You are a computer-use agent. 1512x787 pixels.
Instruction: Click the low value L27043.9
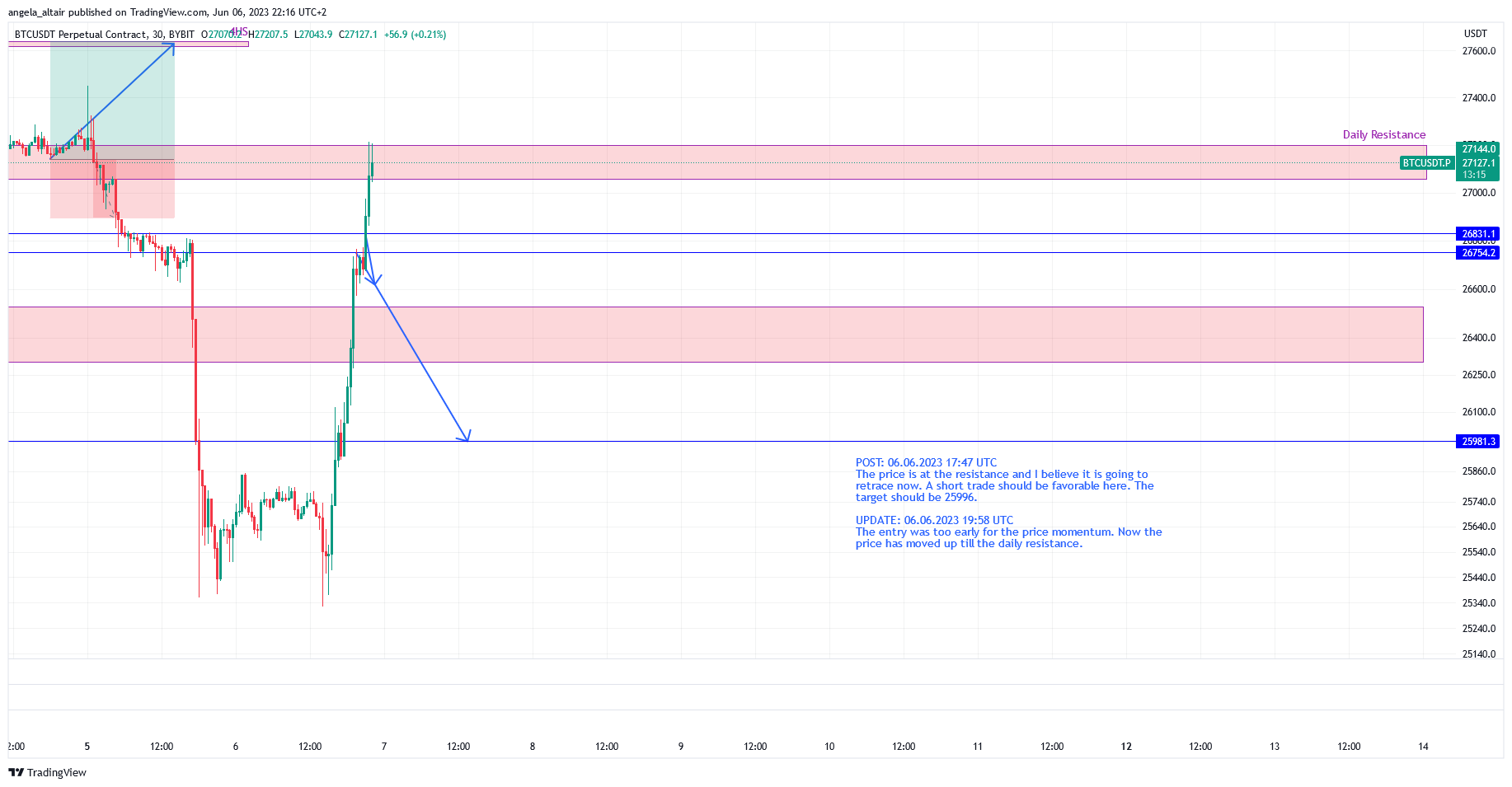click(313, 35)
